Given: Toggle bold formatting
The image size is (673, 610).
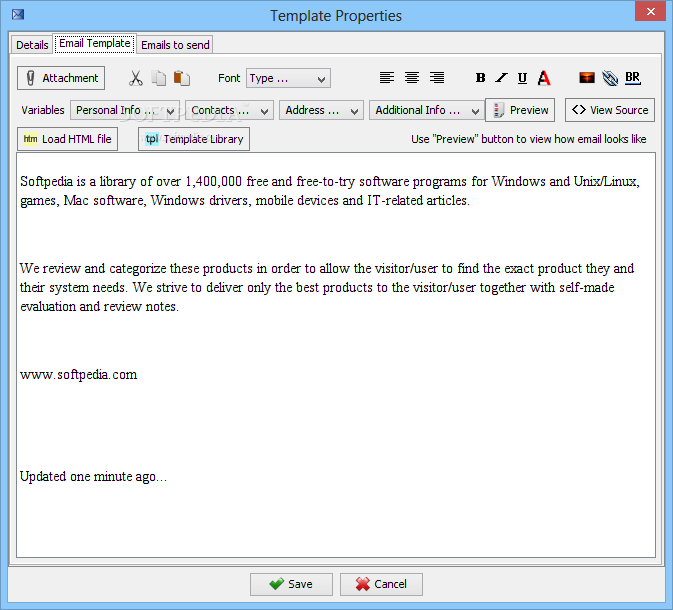Looking at the screenshot, I should (480, 78).
